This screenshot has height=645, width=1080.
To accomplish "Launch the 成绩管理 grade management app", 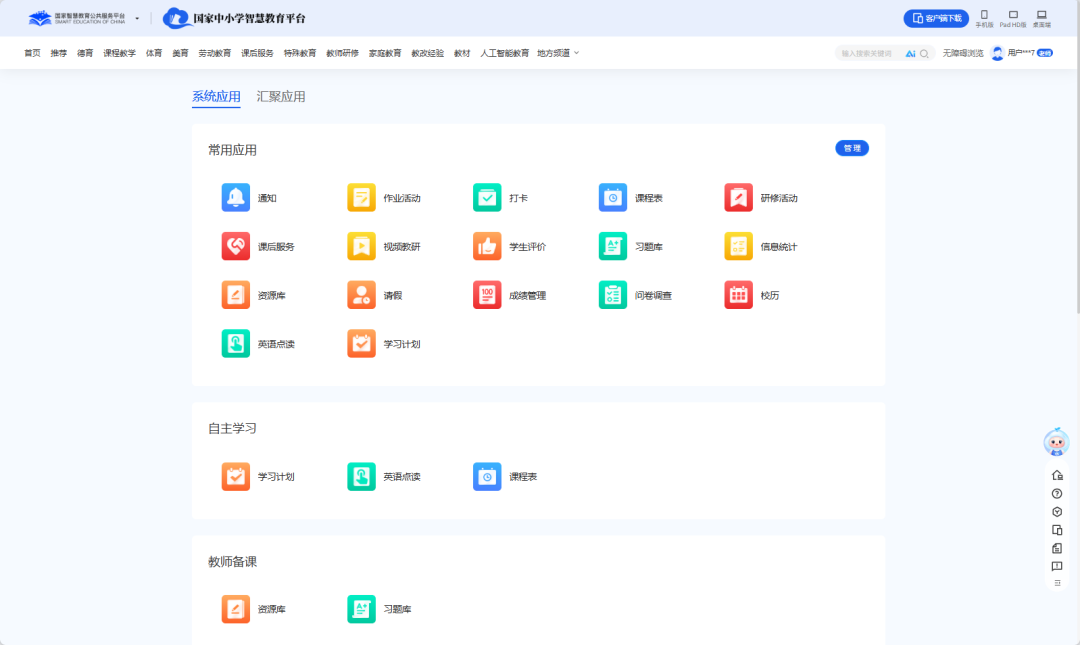I will click(x=487, y=295).
